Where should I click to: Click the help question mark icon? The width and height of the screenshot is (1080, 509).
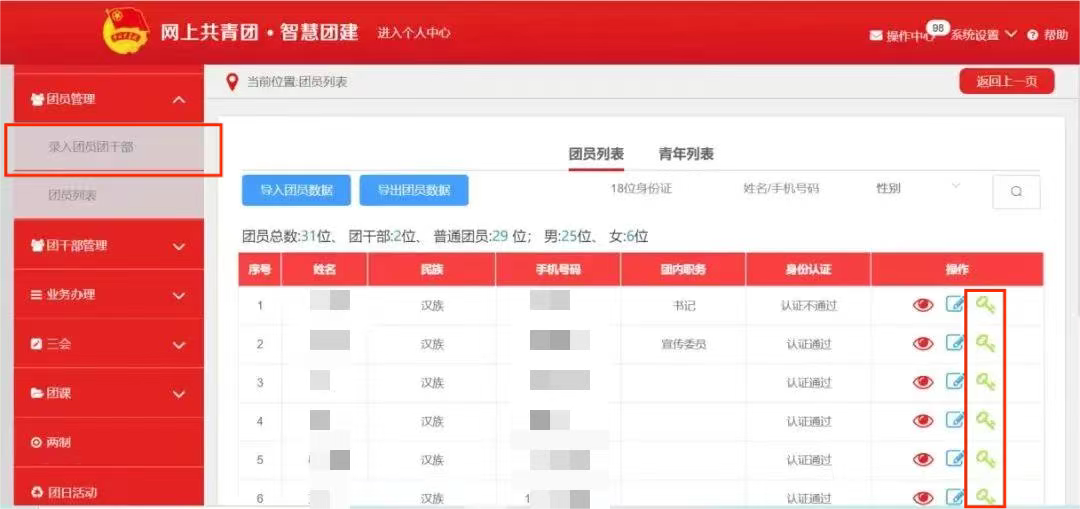click(1032, 35)
